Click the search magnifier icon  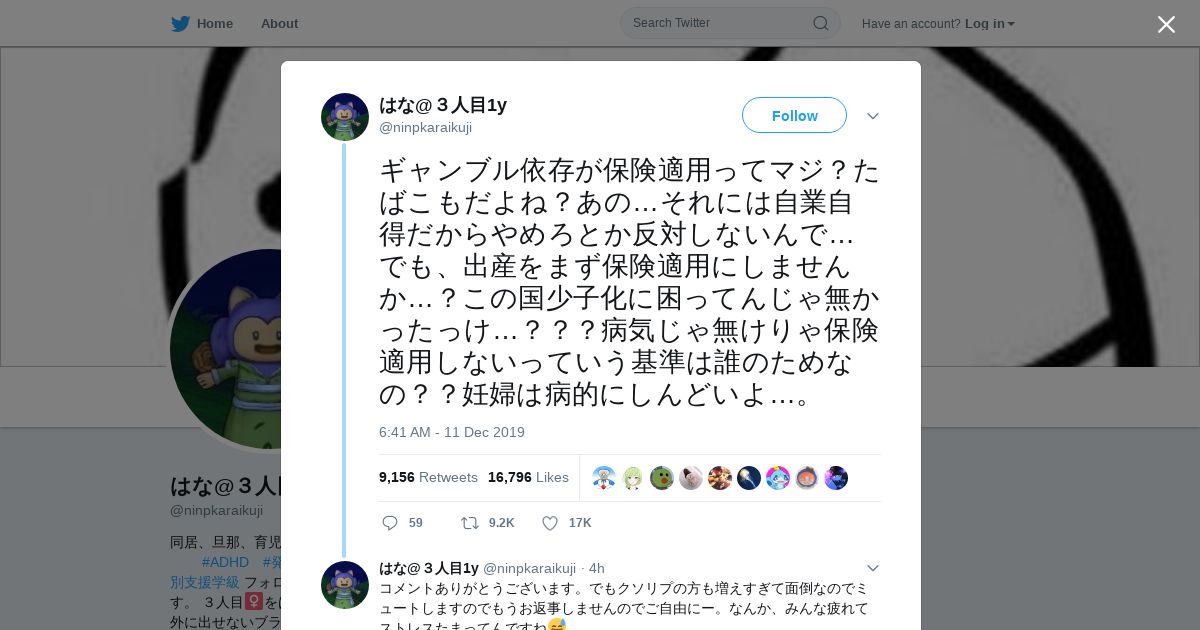click(820, 23)
